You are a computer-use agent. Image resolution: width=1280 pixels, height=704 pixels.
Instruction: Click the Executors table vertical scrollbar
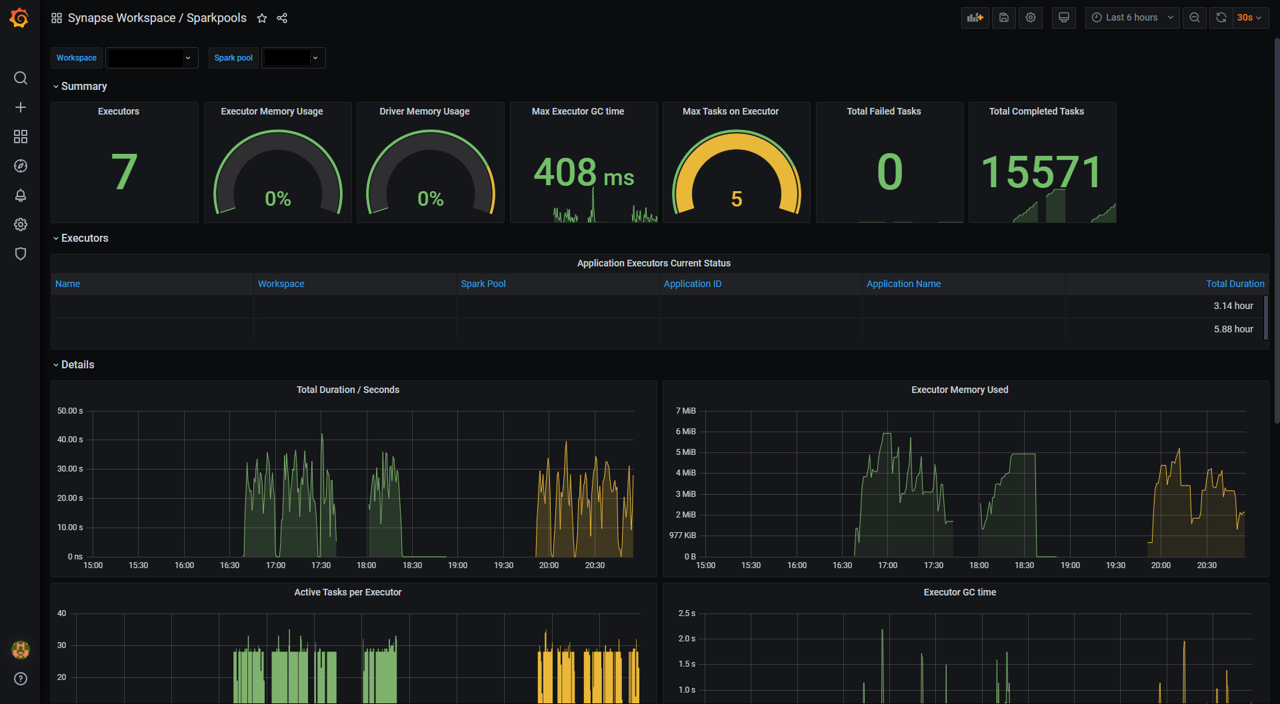(1266, 317)
